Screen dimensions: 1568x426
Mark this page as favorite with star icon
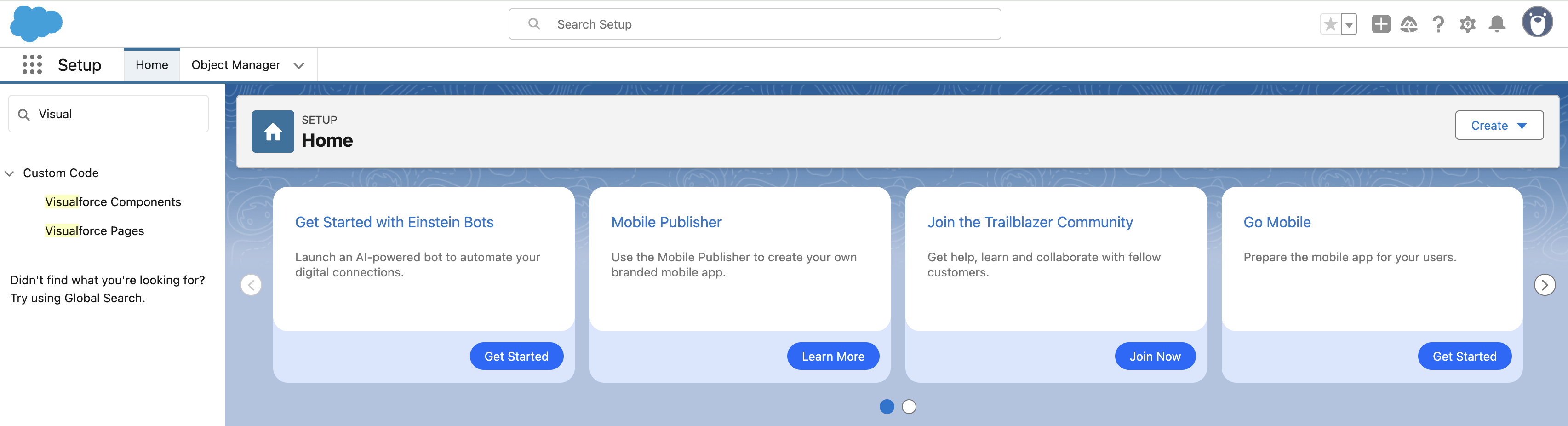pos(1329,24)
